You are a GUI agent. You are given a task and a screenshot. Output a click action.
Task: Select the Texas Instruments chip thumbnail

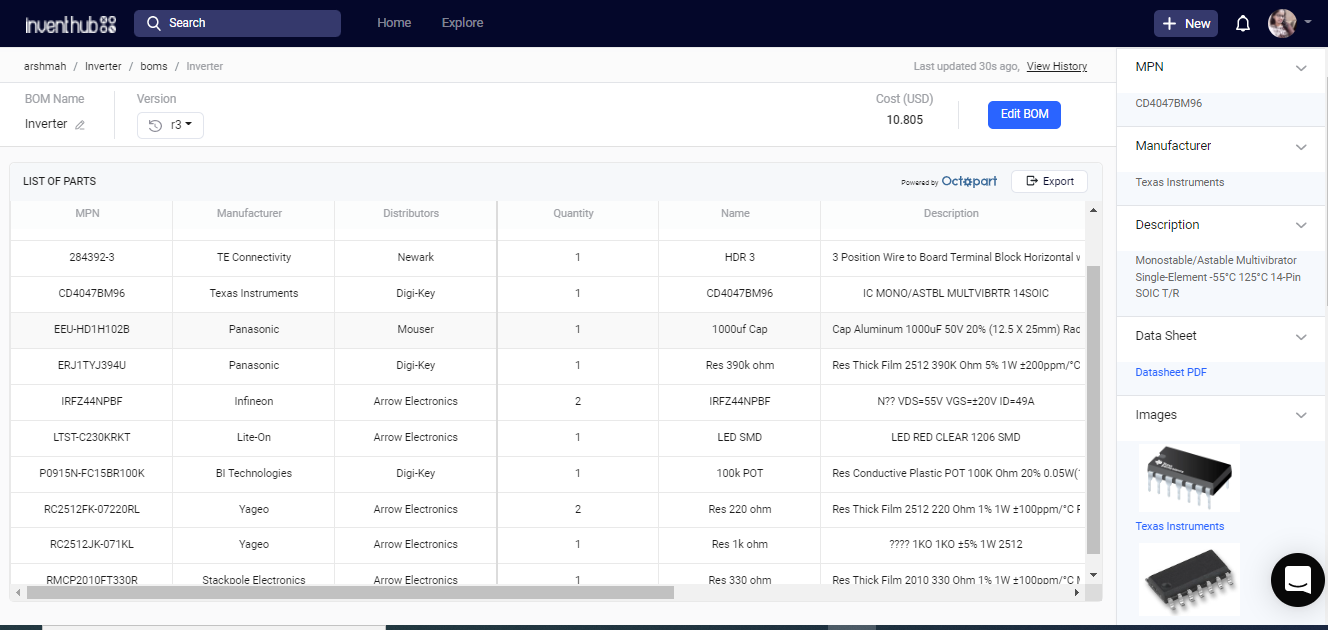point(1189,478)
